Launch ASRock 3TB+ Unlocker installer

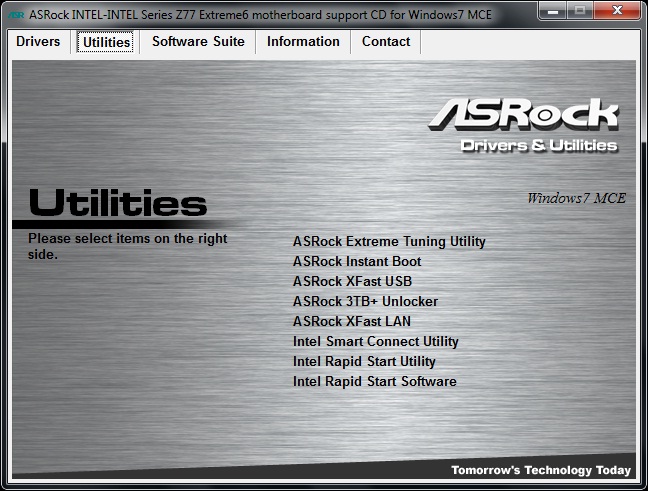tap(365, 301)
